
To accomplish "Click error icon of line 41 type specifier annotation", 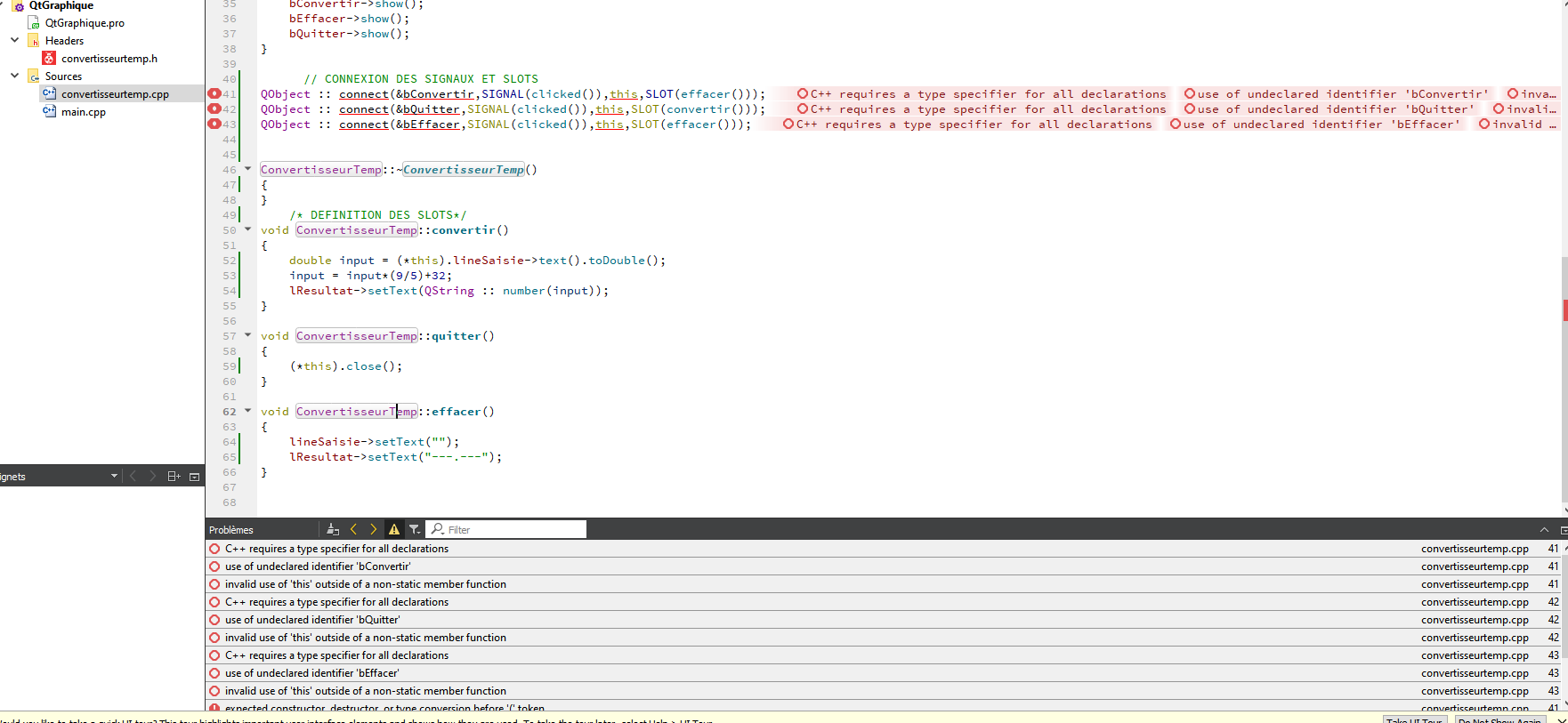I will pyautogui.click(x=803, y=93).
